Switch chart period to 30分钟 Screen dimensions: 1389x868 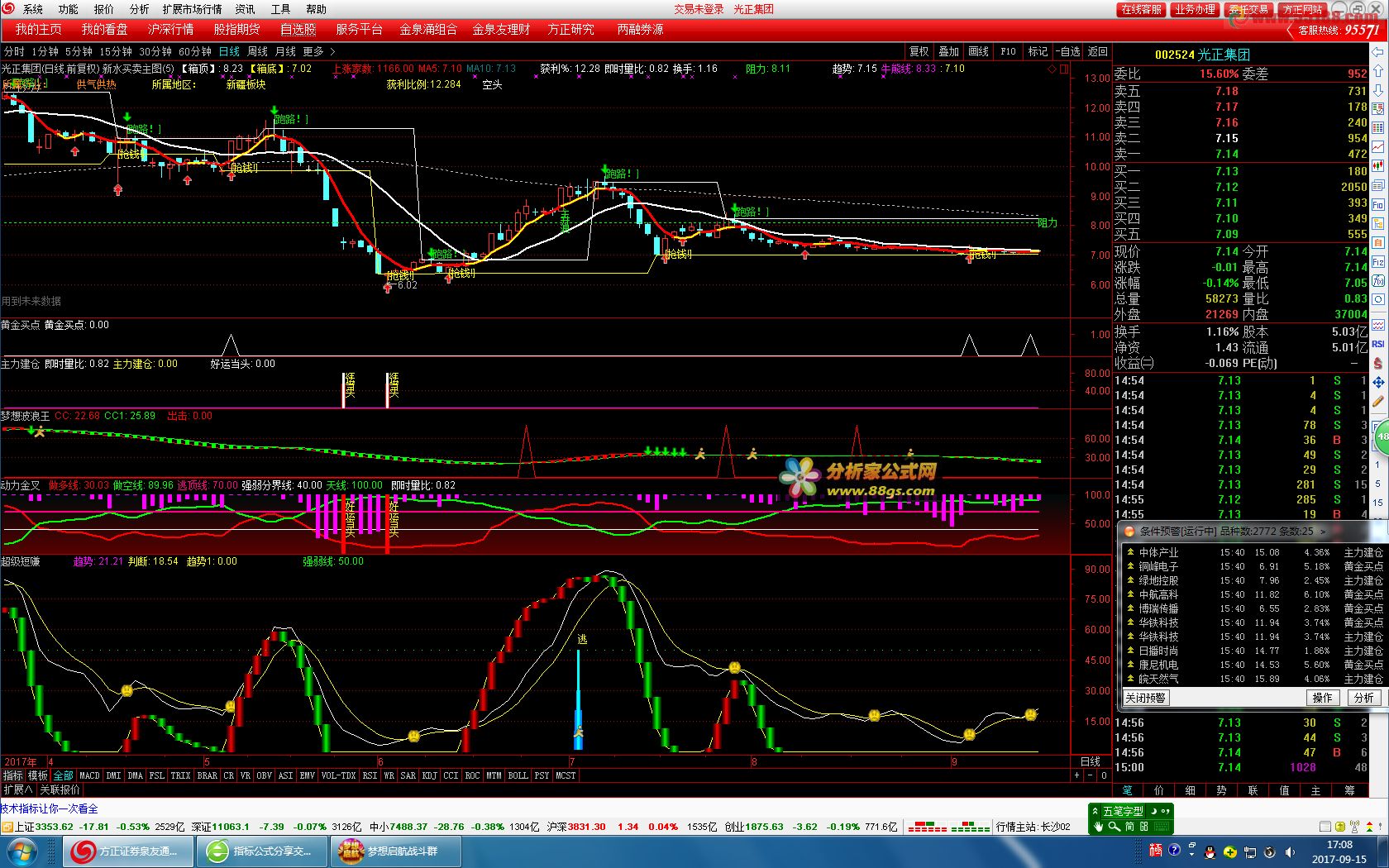155,51
